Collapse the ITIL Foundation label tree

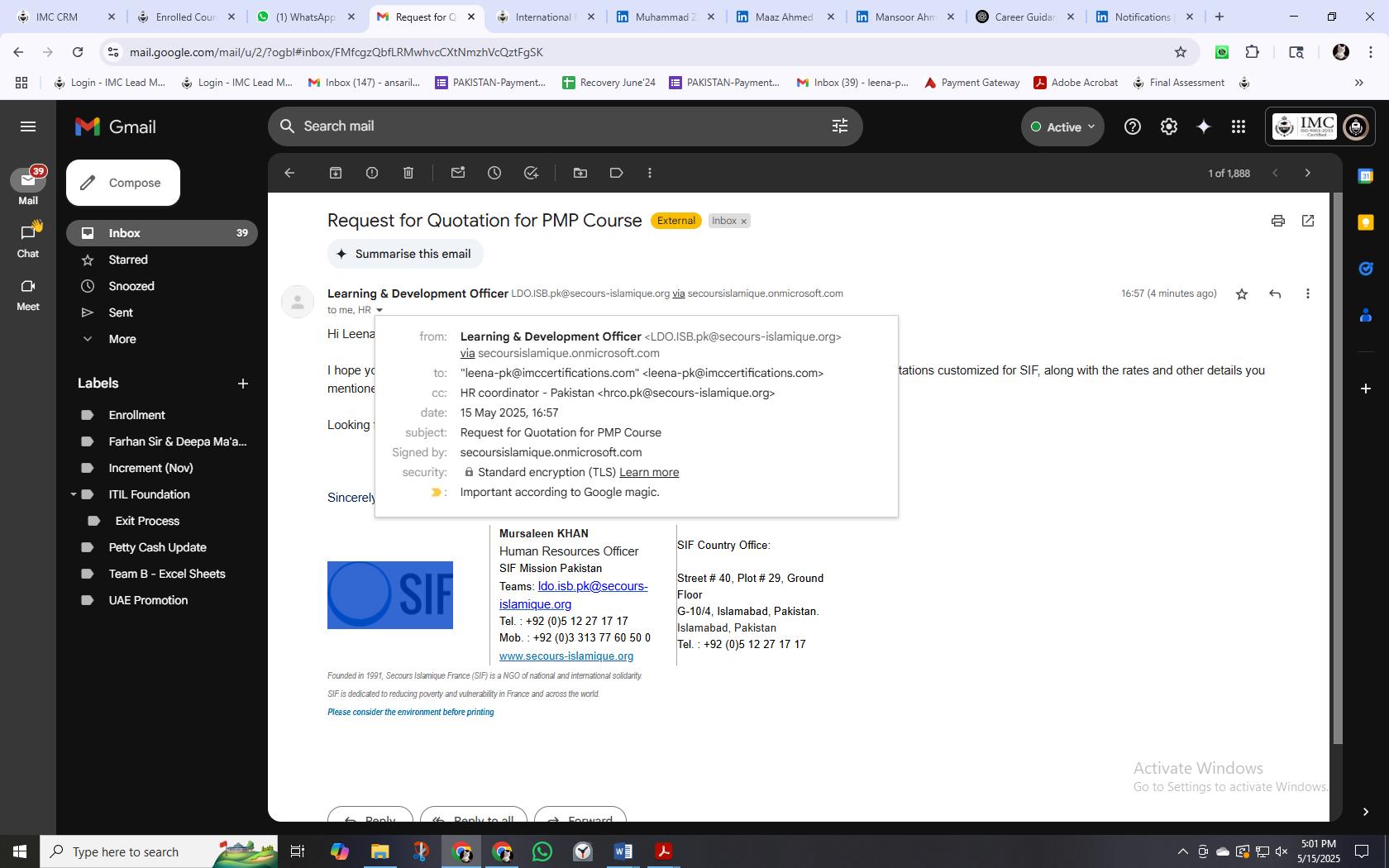click(x=73, y=494)
